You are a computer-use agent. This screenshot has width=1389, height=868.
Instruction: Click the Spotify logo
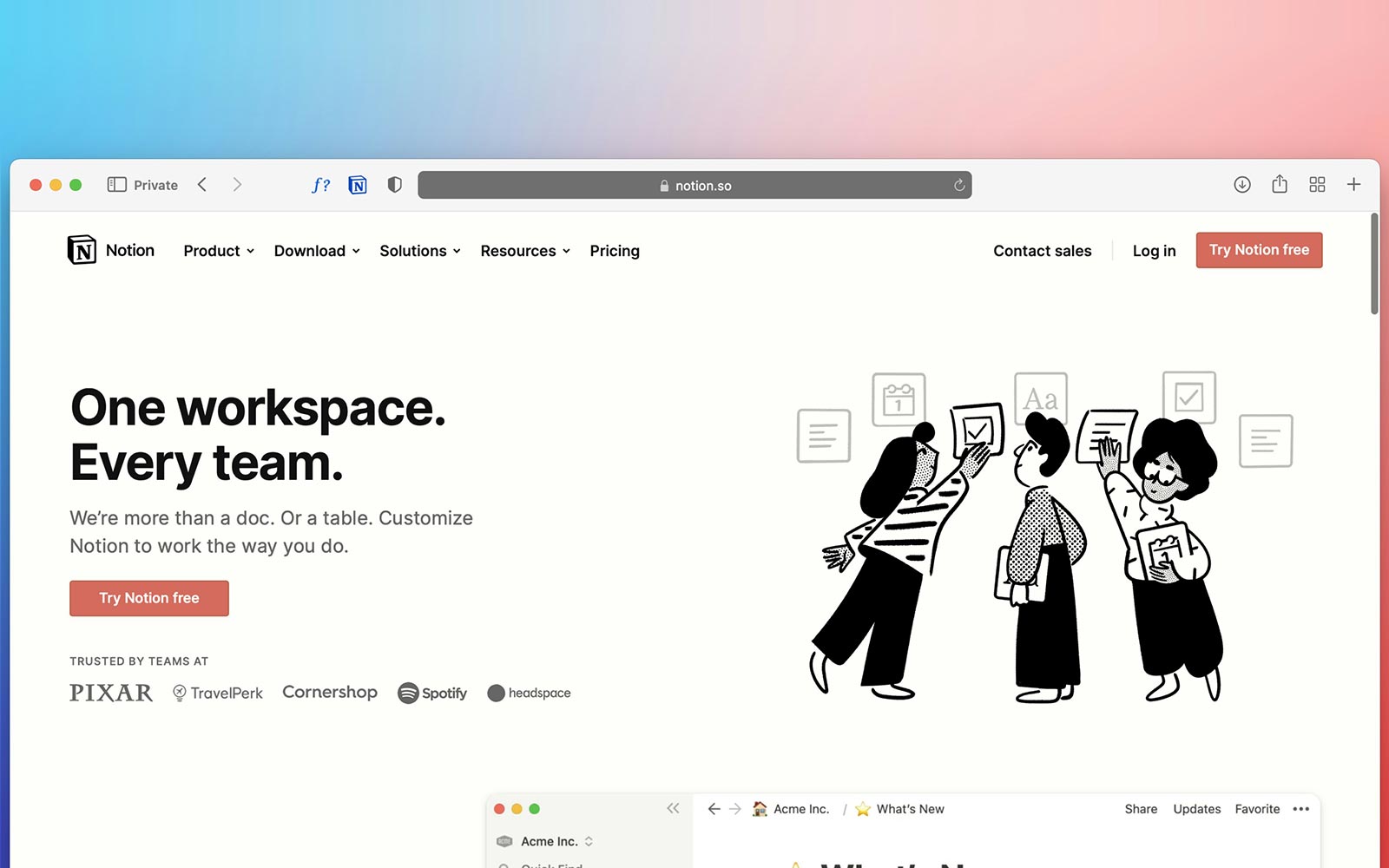[x=432, y=693]
